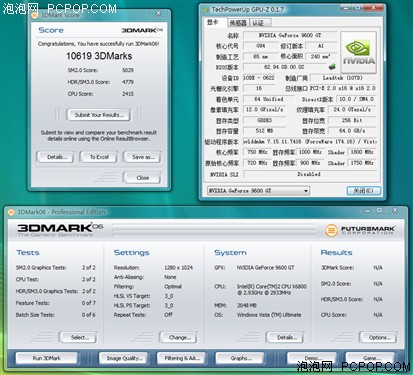Click the 关闭(C) button in GPU-Z
The height and width of the screenshot is (375, 413).
(x=364, y=191)
